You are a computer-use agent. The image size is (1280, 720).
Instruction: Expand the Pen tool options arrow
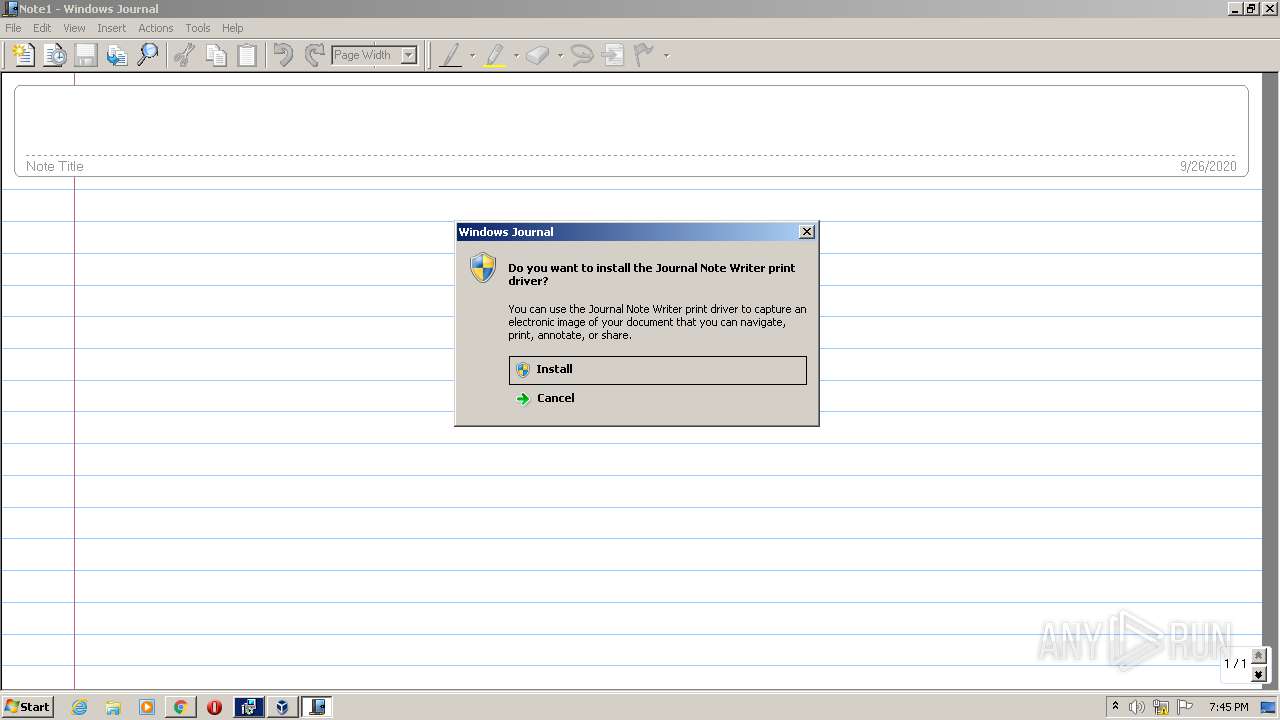click(x=472, y=56)
